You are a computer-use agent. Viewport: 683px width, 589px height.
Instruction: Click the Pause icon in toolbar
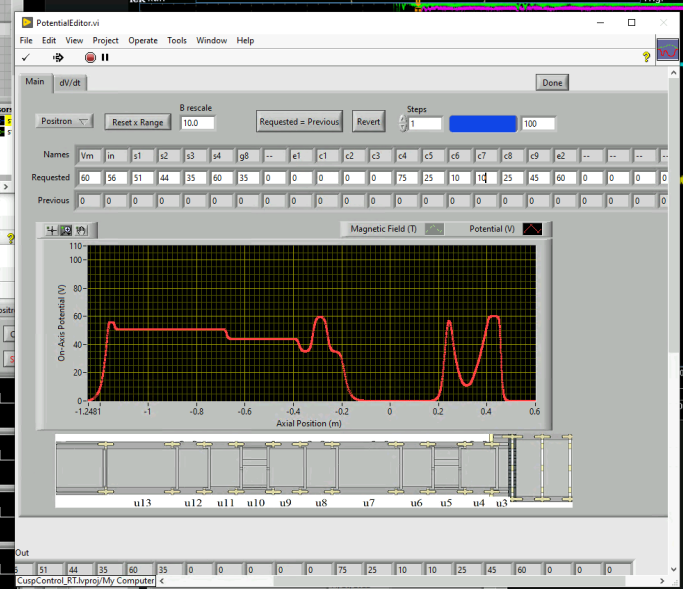[x=105, y=58]
